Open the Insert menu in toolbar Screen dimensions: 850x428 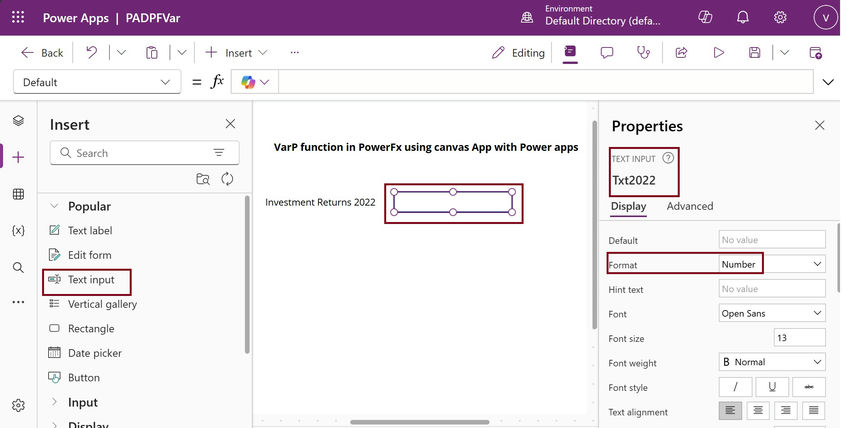236,53
